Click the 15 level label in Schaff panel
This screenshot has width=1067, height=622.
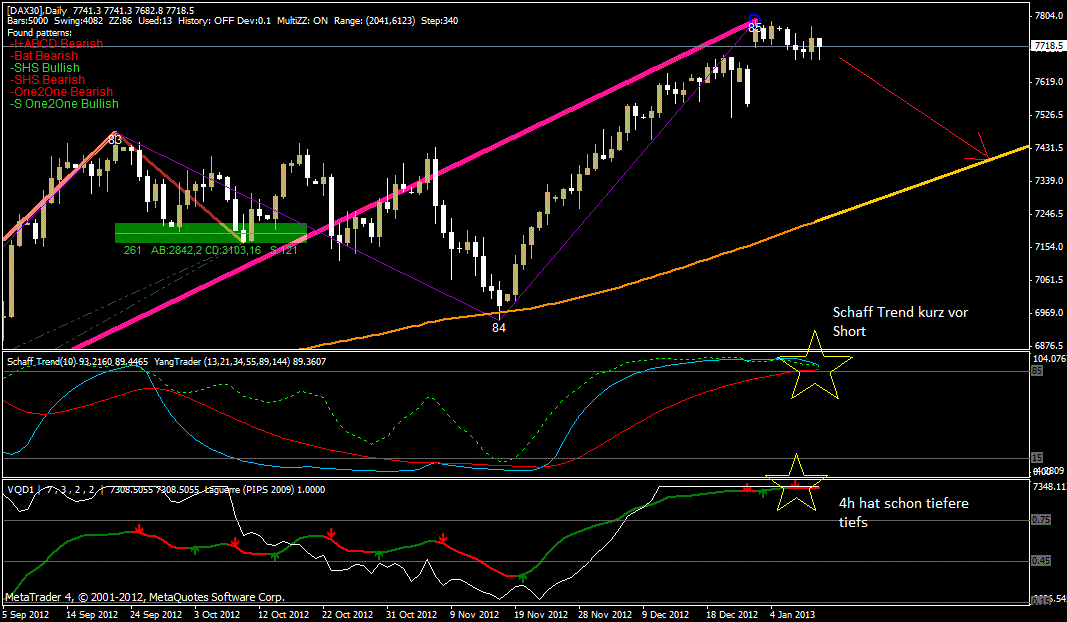click(1037, 458)
